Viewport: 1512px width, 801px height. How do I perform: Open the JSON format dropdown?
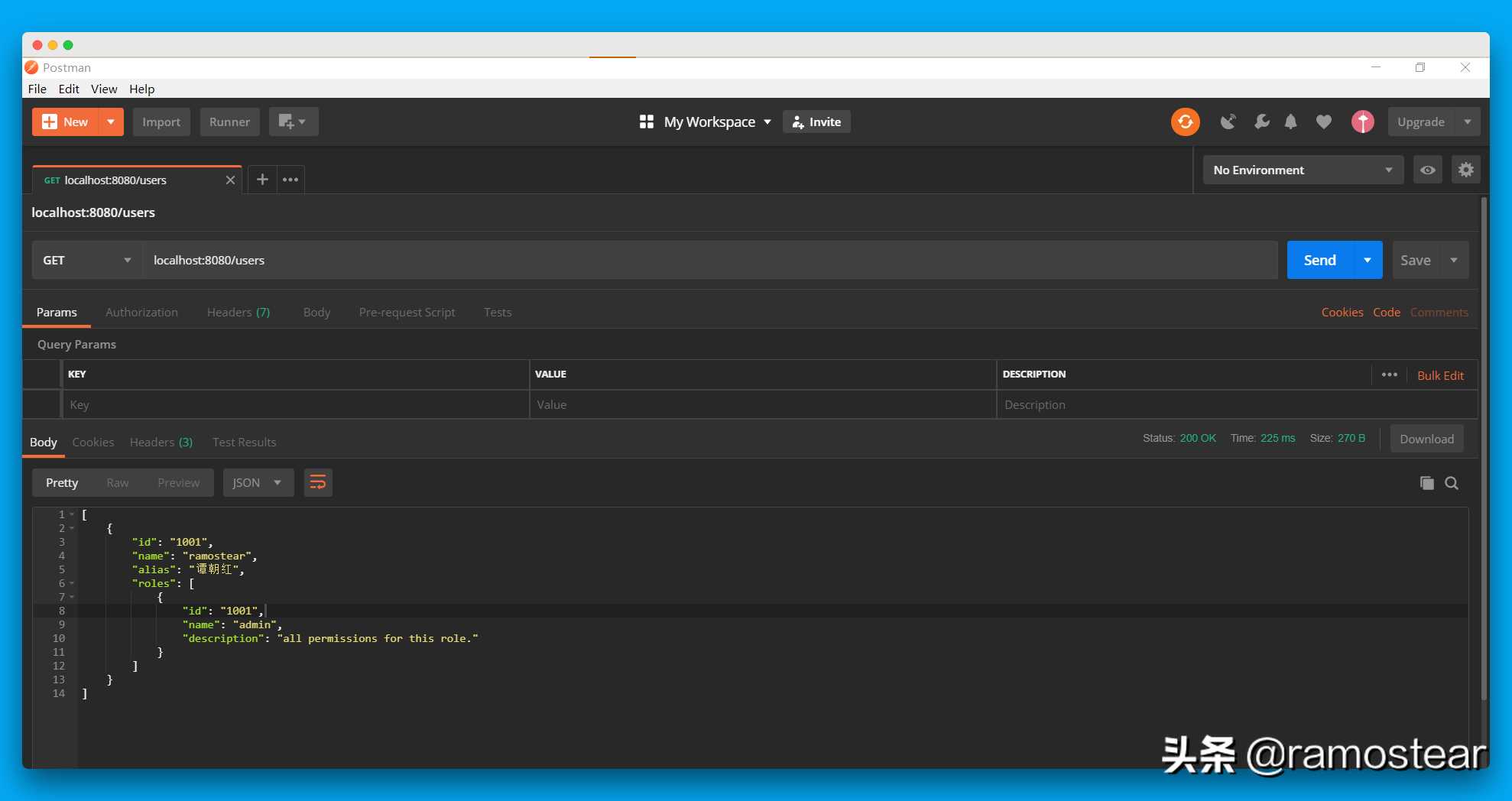pyautogui.click(x=258, y=482)
